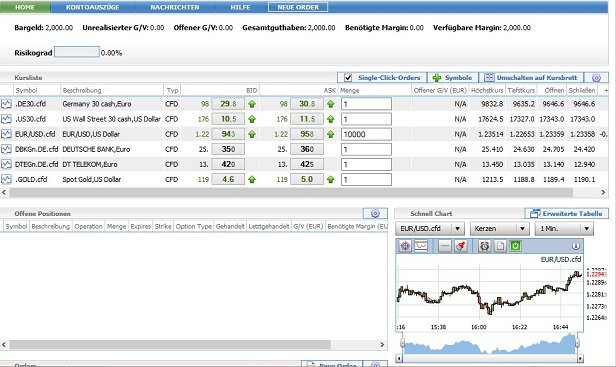Click the green power icon in chart toolbar
The width and height of the screenshot is (616, 367).
tap(515, 246)
